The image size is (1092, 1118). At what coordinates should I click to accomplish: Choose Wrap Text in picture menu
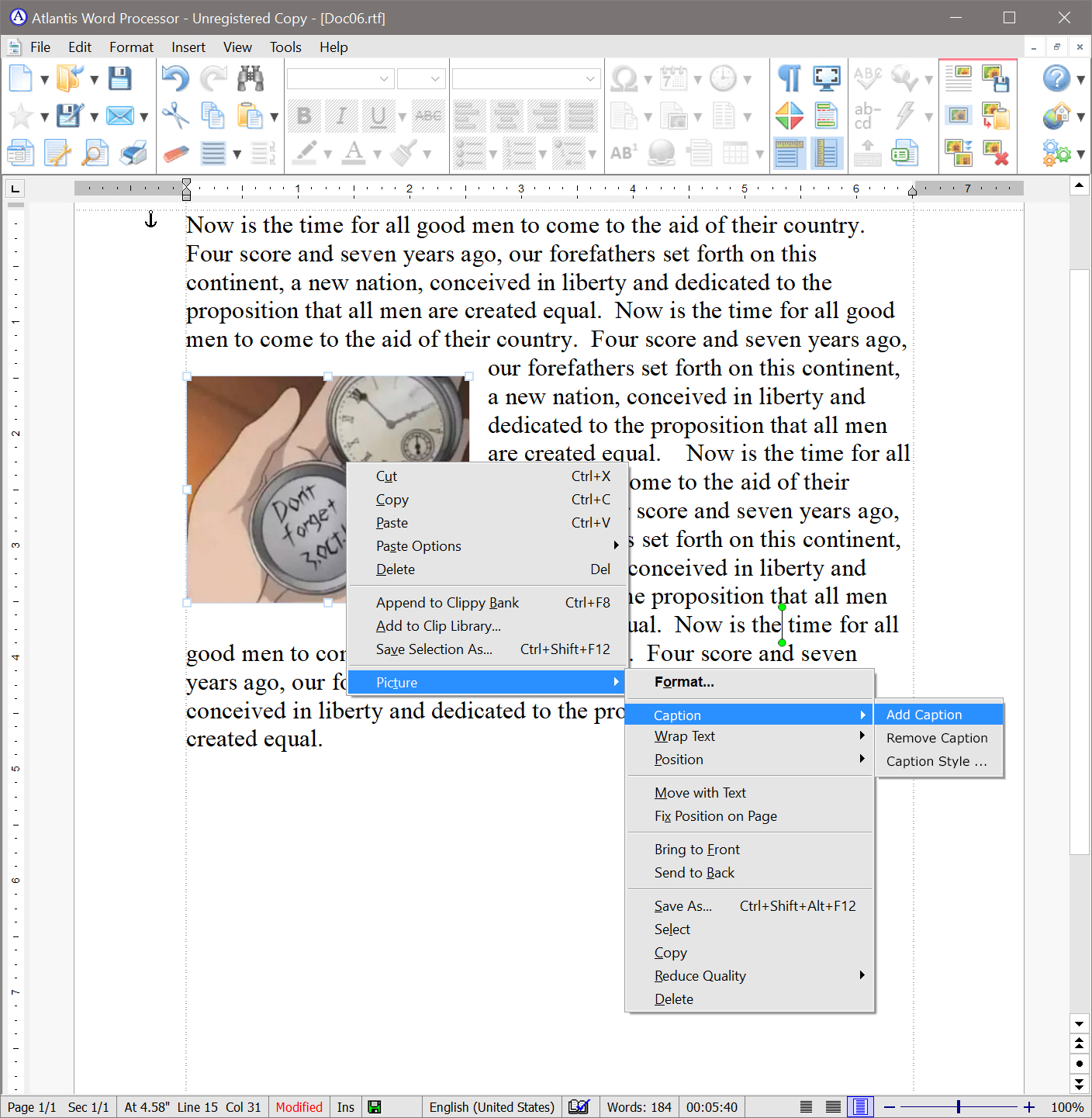[684, 736]
